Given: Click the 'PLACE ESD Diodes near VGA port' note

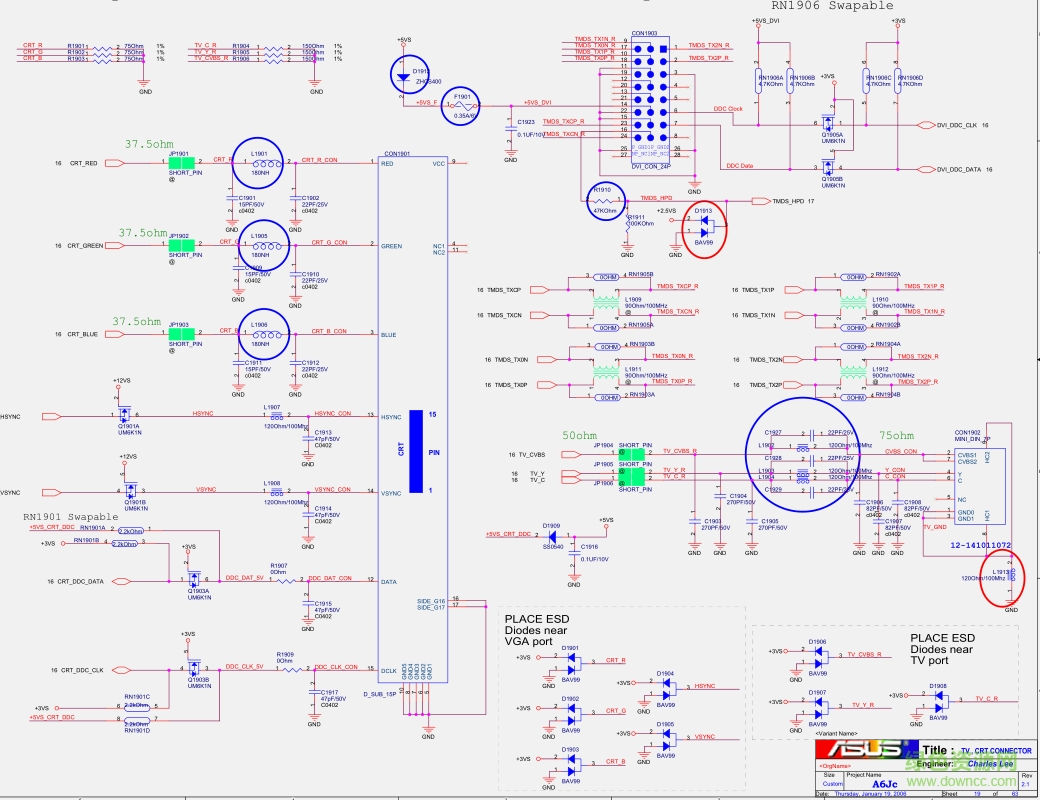Looking at the screenshot, I should [537, 630].
